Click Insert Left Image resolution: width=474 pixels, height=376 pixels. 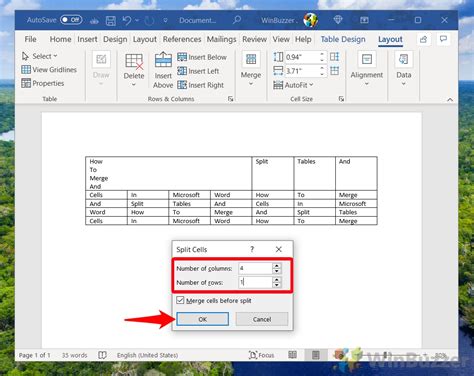pos(198,71)
